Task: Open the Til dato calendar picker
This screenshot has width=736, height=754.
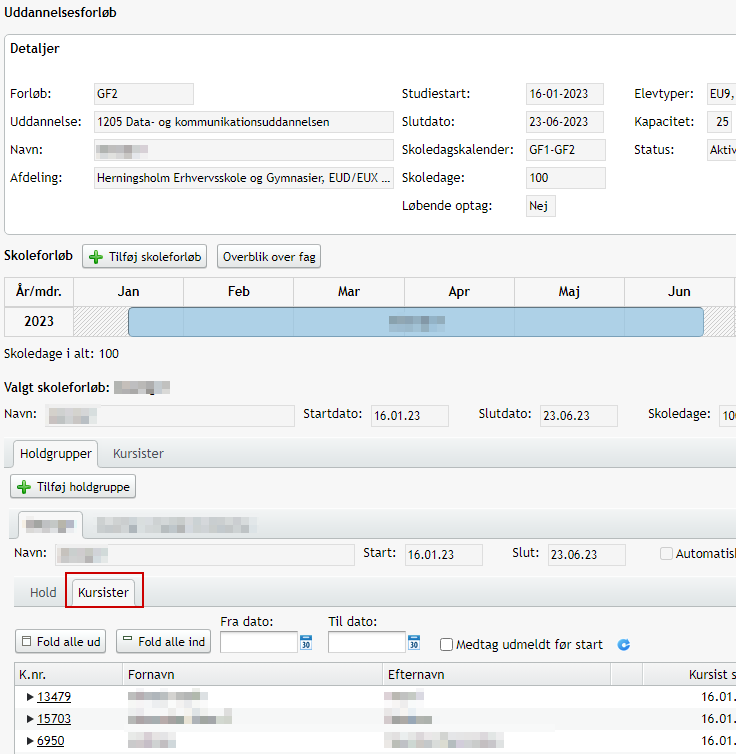Action: click(x=414, y=642)
